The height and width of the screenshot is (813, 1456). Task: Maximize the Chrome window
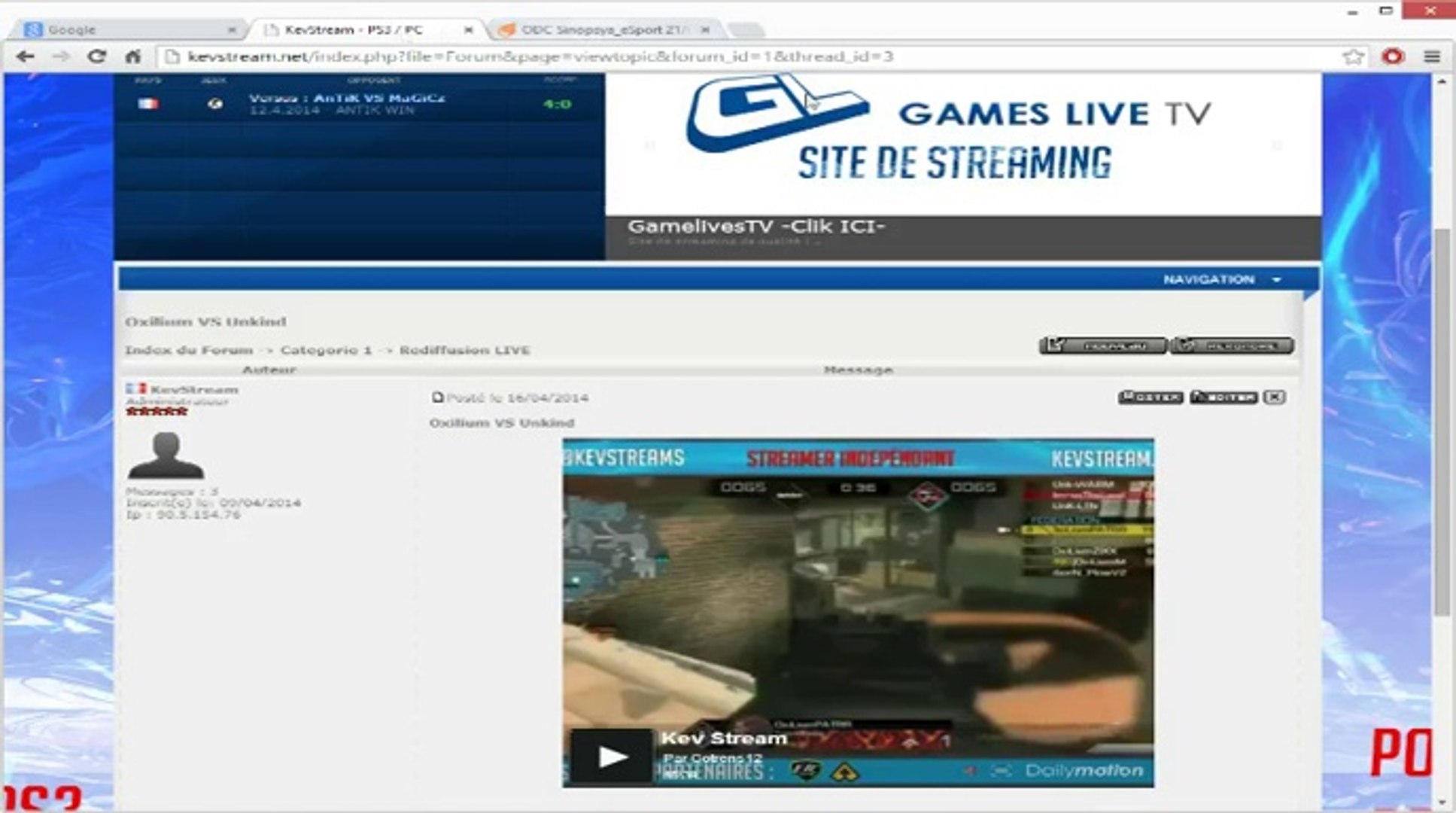(1387, 11)
